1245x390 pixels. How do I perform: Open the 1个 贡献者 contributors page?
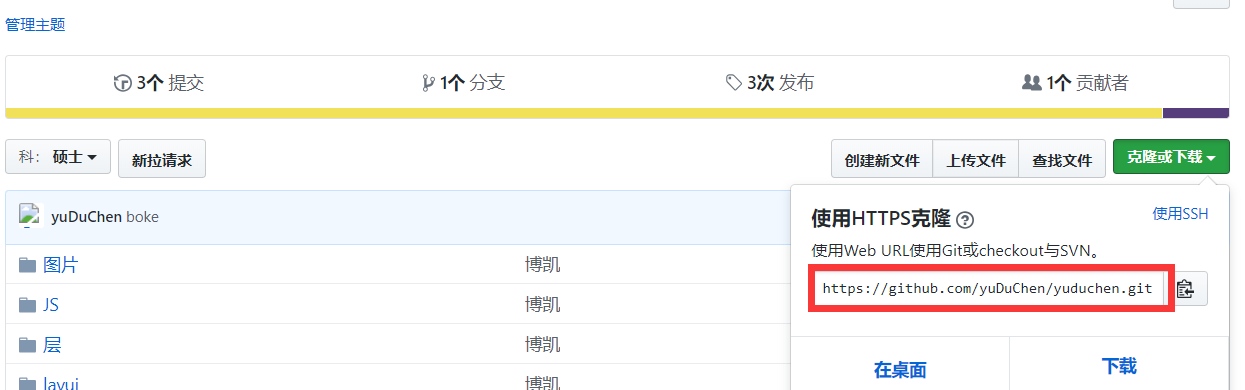coord(1075,83)
